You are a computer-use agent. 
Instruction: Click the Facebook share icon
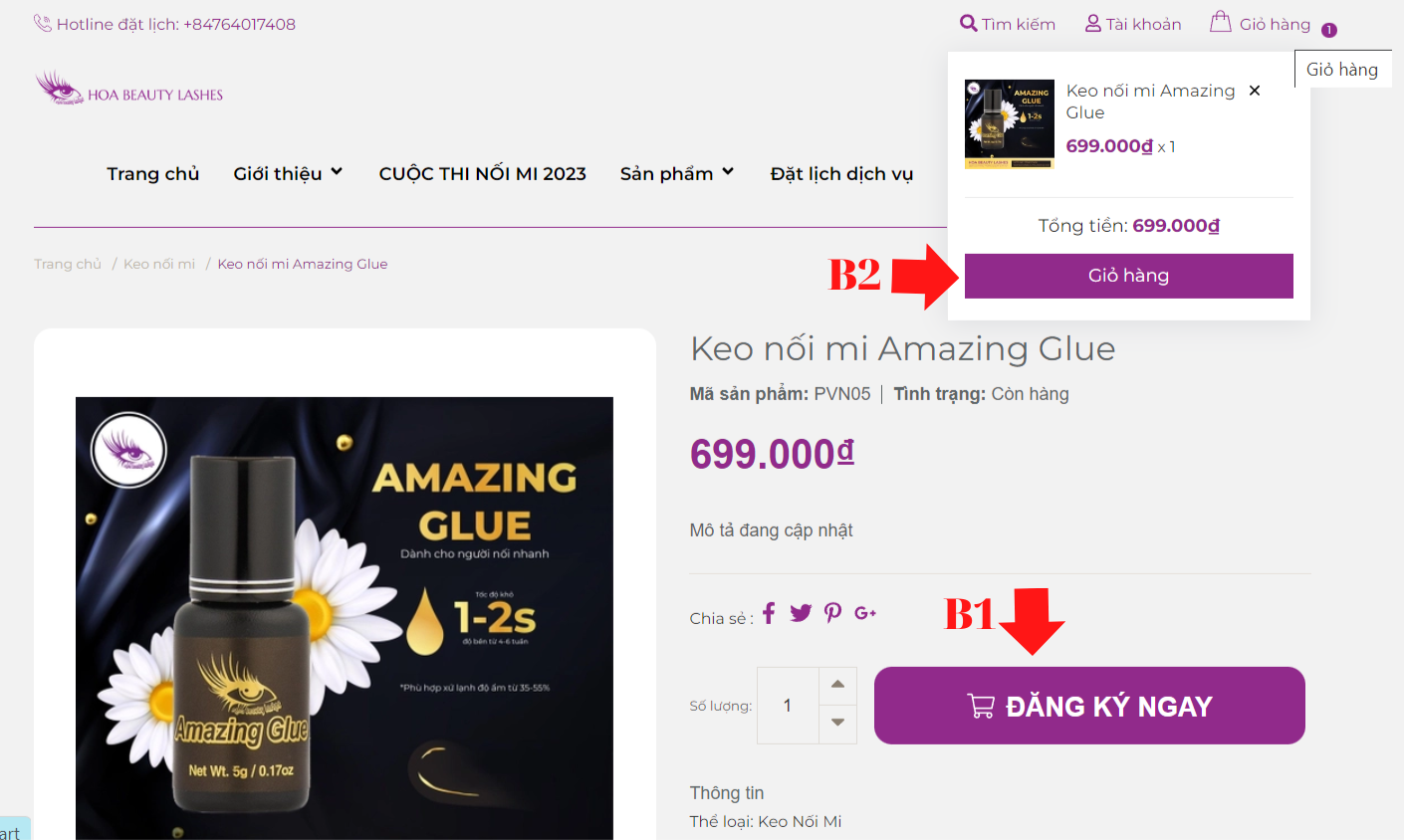pyautogui.click(x=769, y=613)
